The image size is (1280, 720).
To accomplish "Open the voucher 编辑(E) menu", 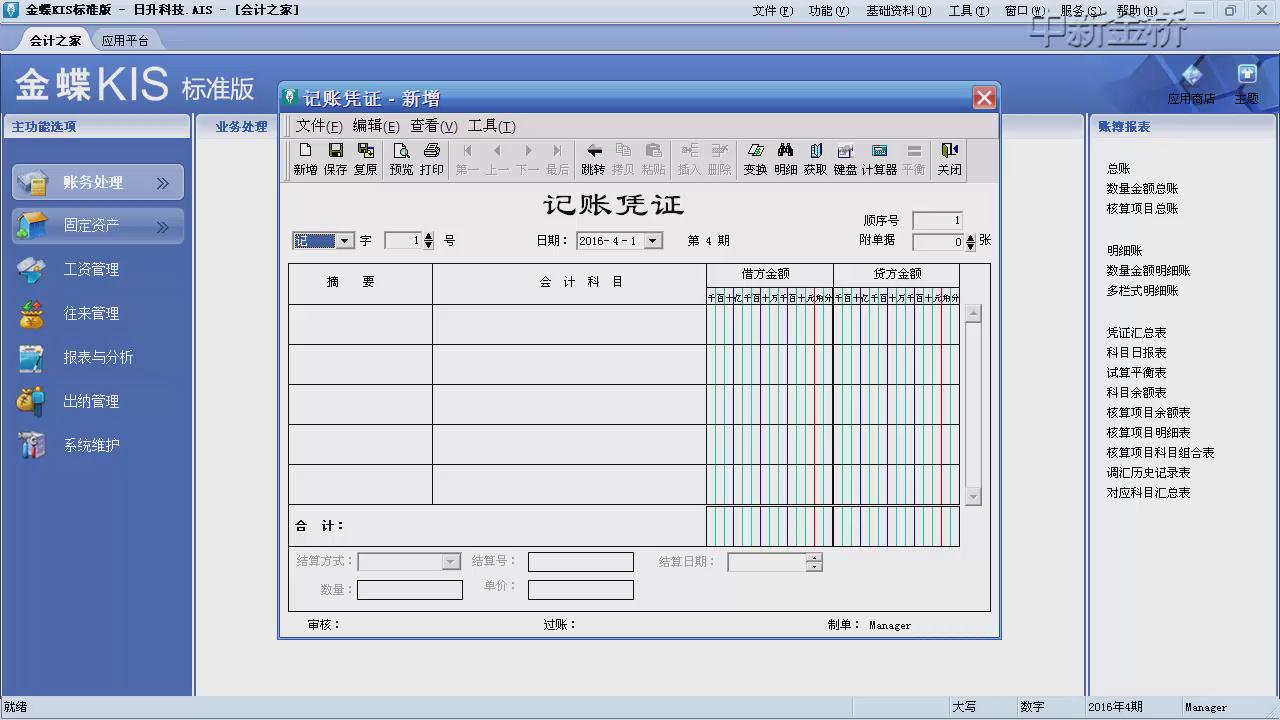I will [376, 126].
